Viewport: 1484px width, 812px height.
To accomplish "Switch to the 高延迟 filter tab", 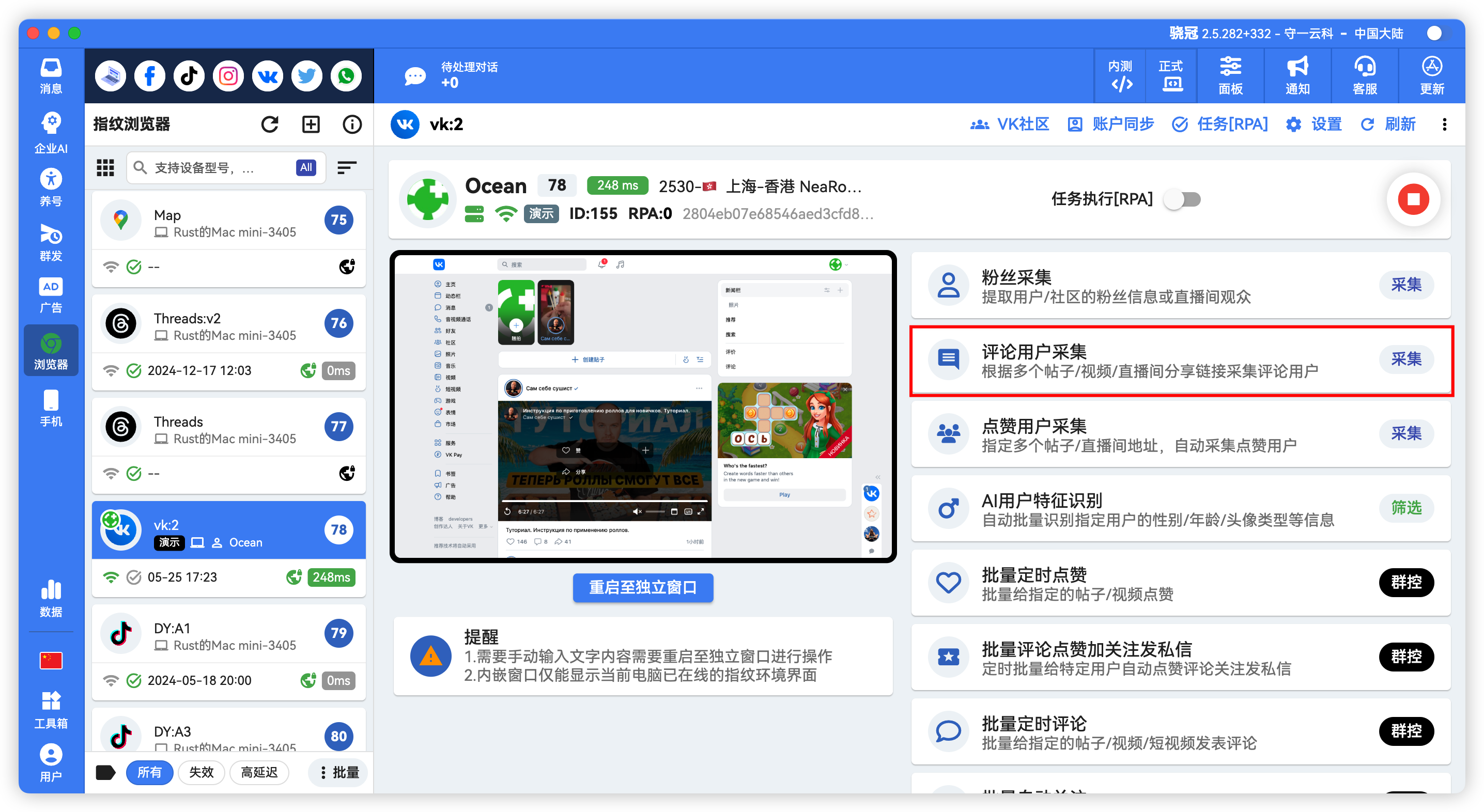I will (259, 772).
